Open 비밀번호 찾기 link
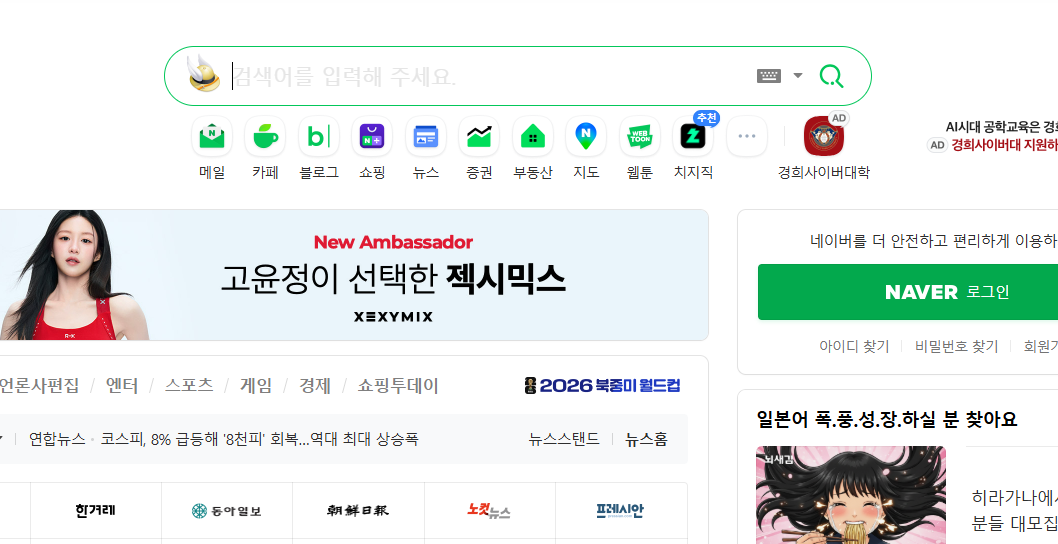Image resolution: width=1058 pixels, height=544 pixels. (x=956, y=346)
